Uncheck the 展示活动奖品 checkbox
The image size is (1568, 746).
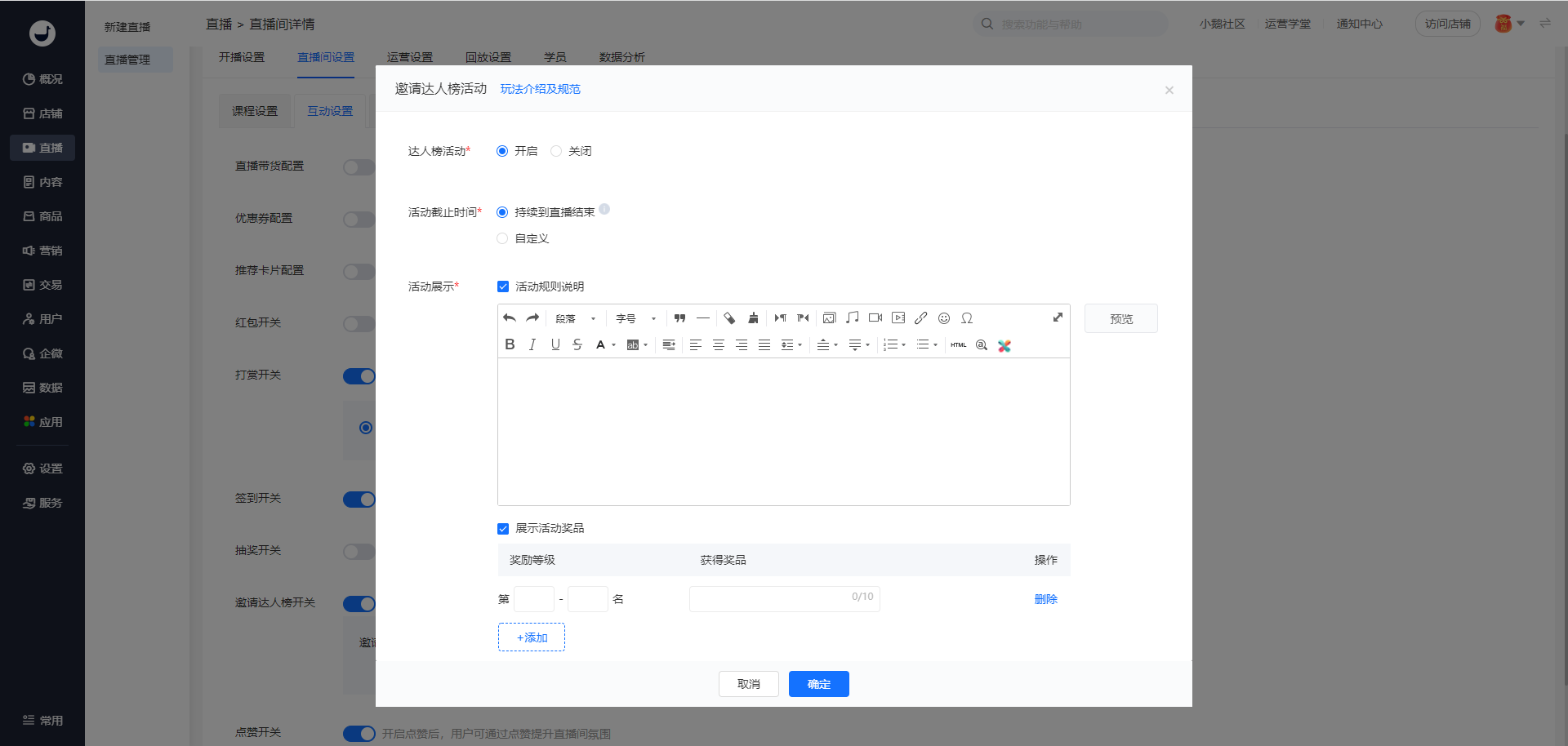tap(503, 529)
